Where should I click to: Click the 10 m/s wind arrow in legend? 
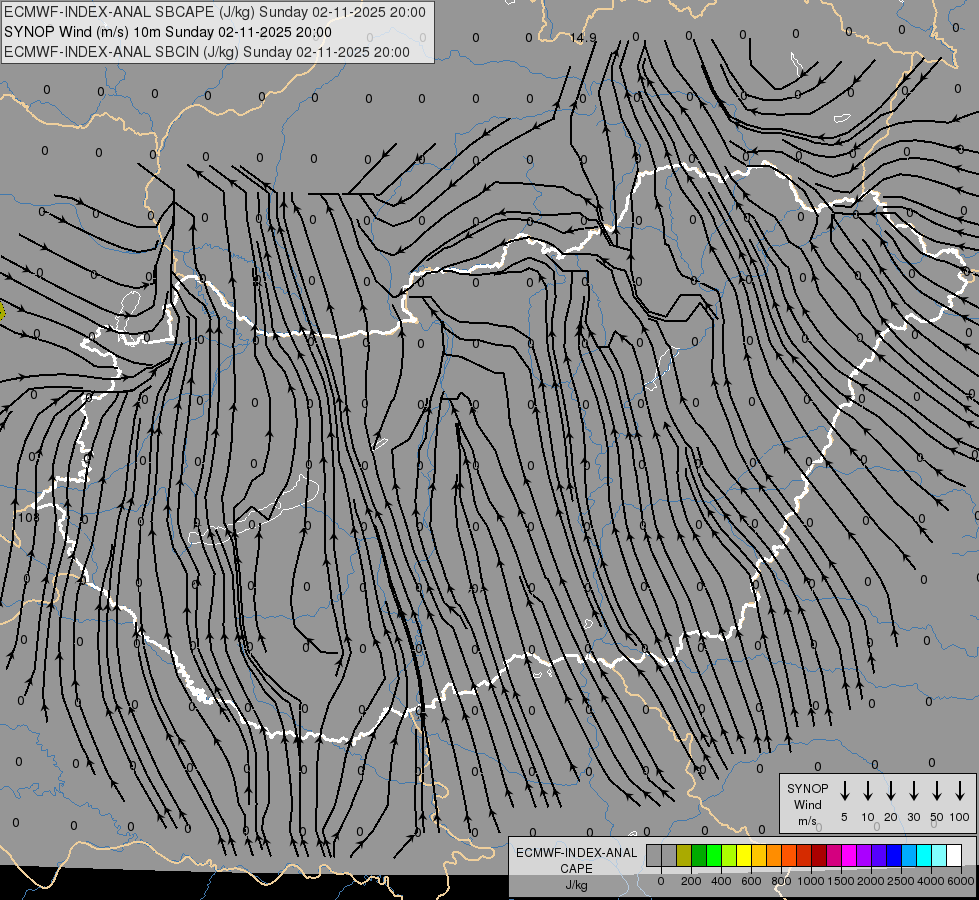point(868,791)
